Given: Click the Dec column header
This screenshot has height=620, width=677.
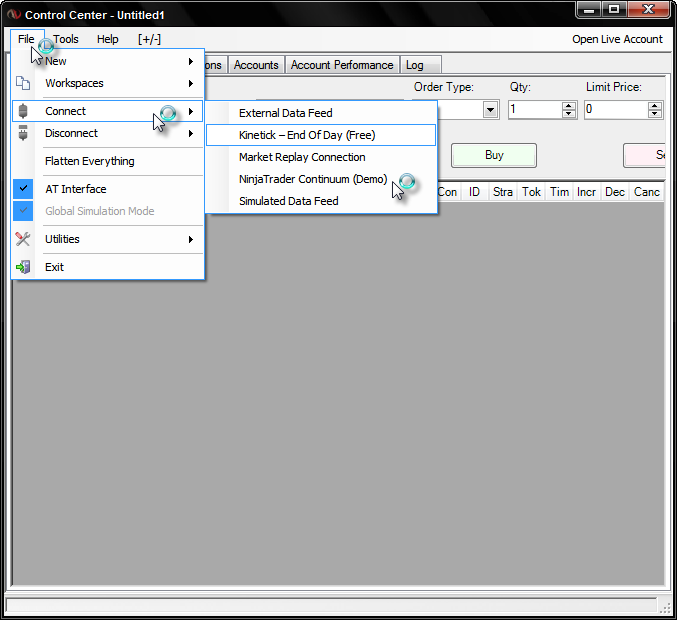Looking at the screenshot, I should (615, 192).
